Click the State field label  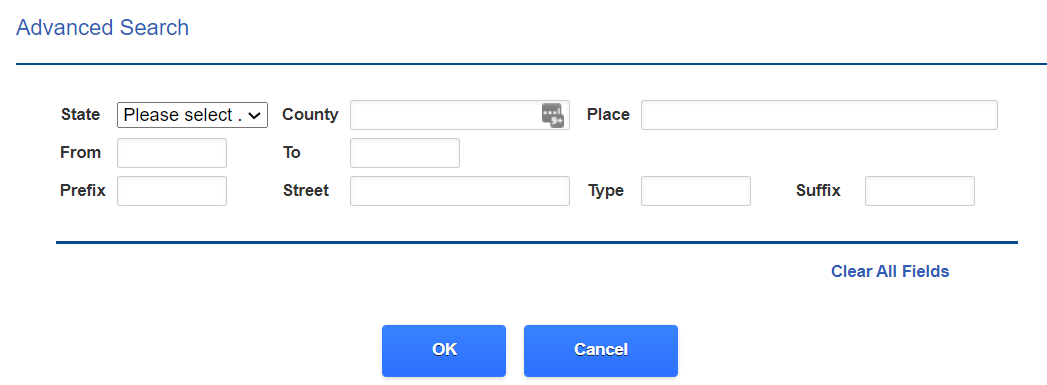point(80,114)
